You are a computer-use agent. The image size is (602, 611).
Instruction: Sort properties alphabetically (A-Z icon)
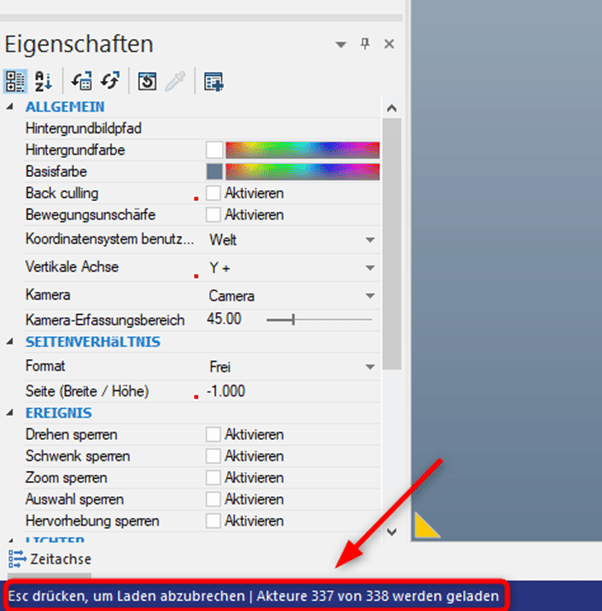tap(43, 82)
